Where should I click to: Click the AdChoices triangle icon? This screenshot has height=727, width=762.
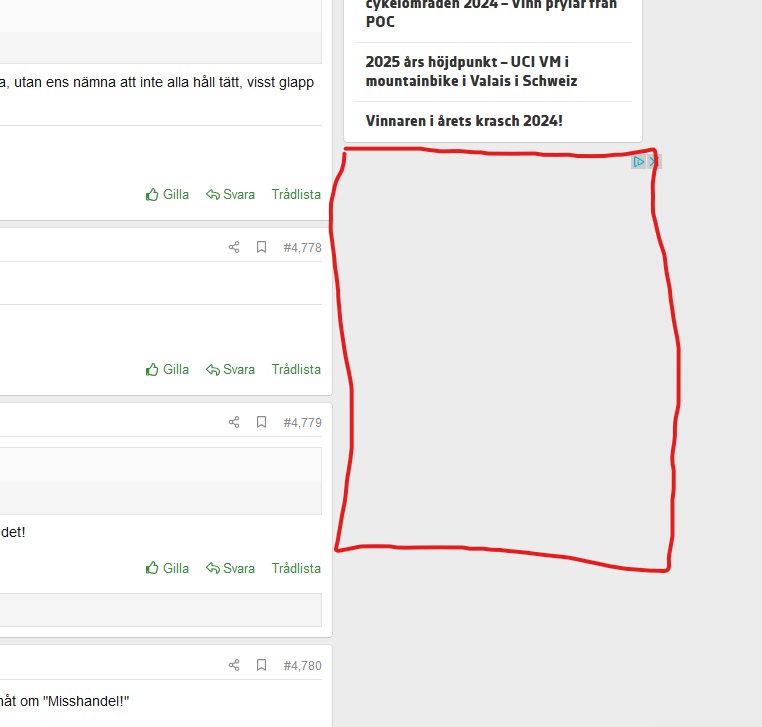(639, 161)
